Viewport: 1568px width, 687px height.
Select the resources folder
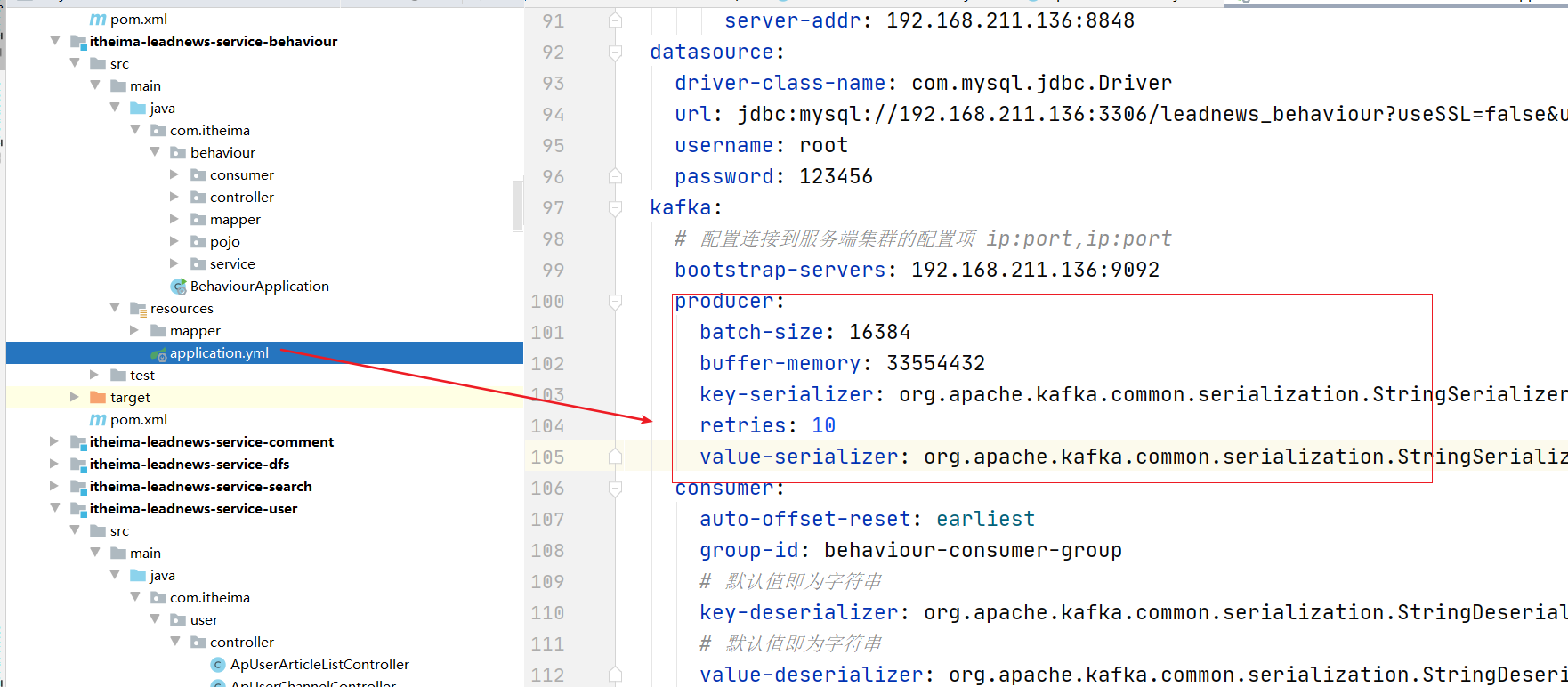[182, 309]
